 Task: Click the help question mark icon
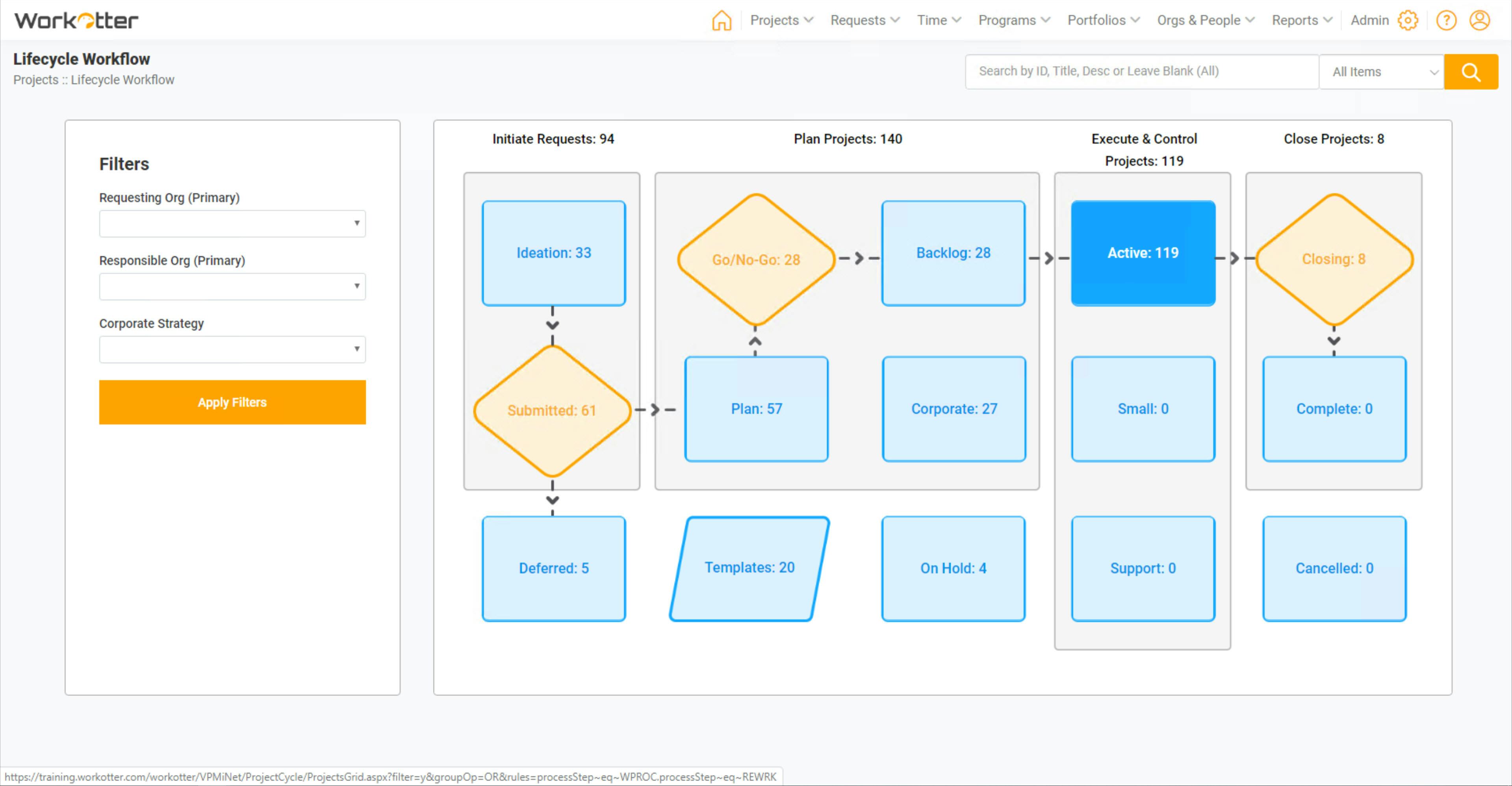pos(1446,20)
